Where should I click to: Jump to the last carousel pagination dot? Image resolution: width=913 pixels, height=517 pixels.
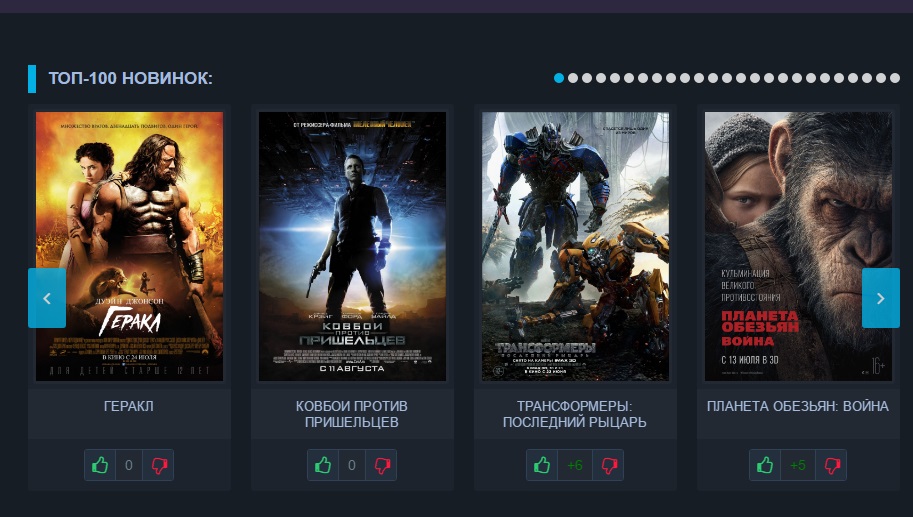[895, 78]
